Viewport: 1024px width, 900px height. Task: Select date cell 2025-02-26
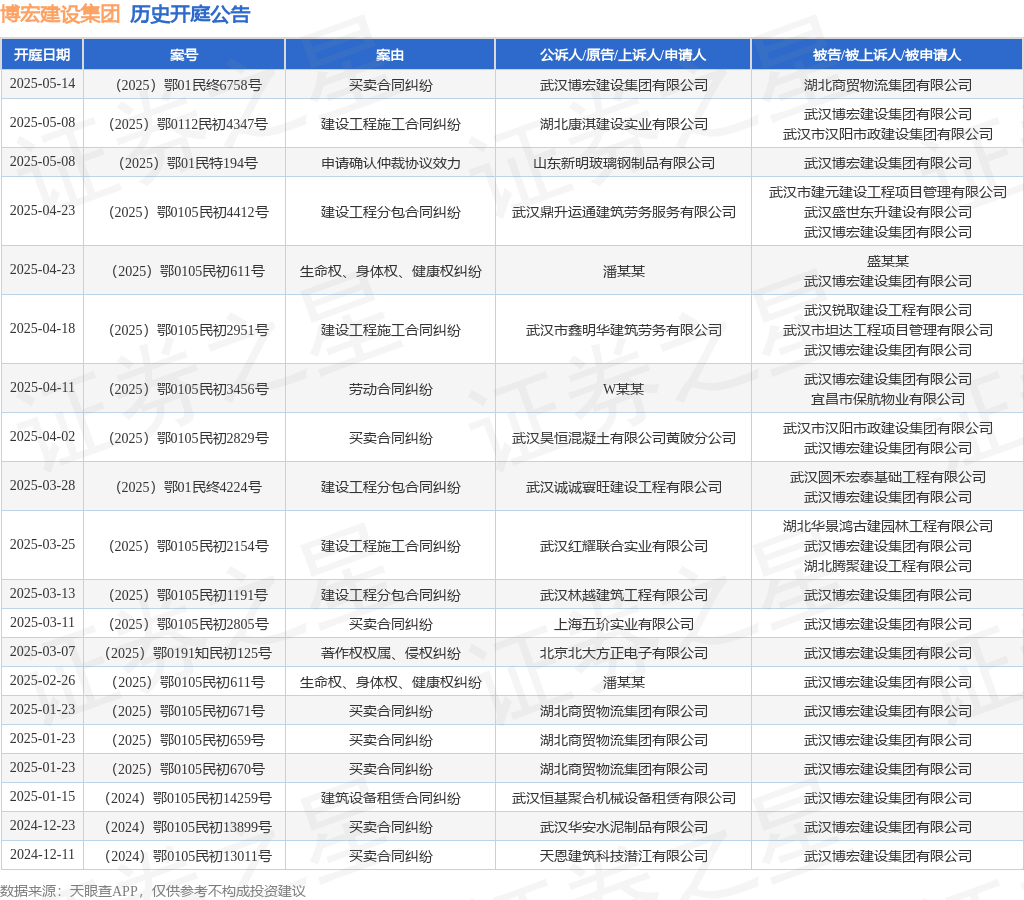(42, 681)
